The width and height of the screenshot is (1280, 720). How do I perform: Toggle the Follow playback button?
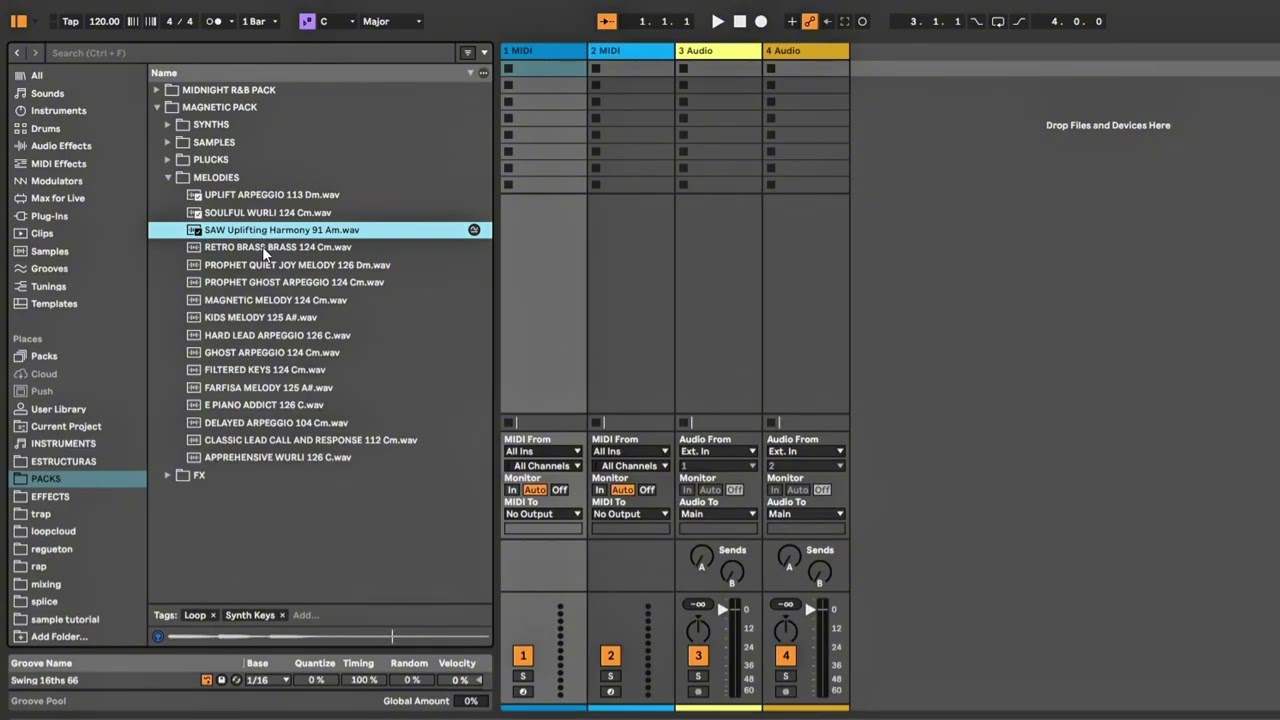click(x=606, y=21)
